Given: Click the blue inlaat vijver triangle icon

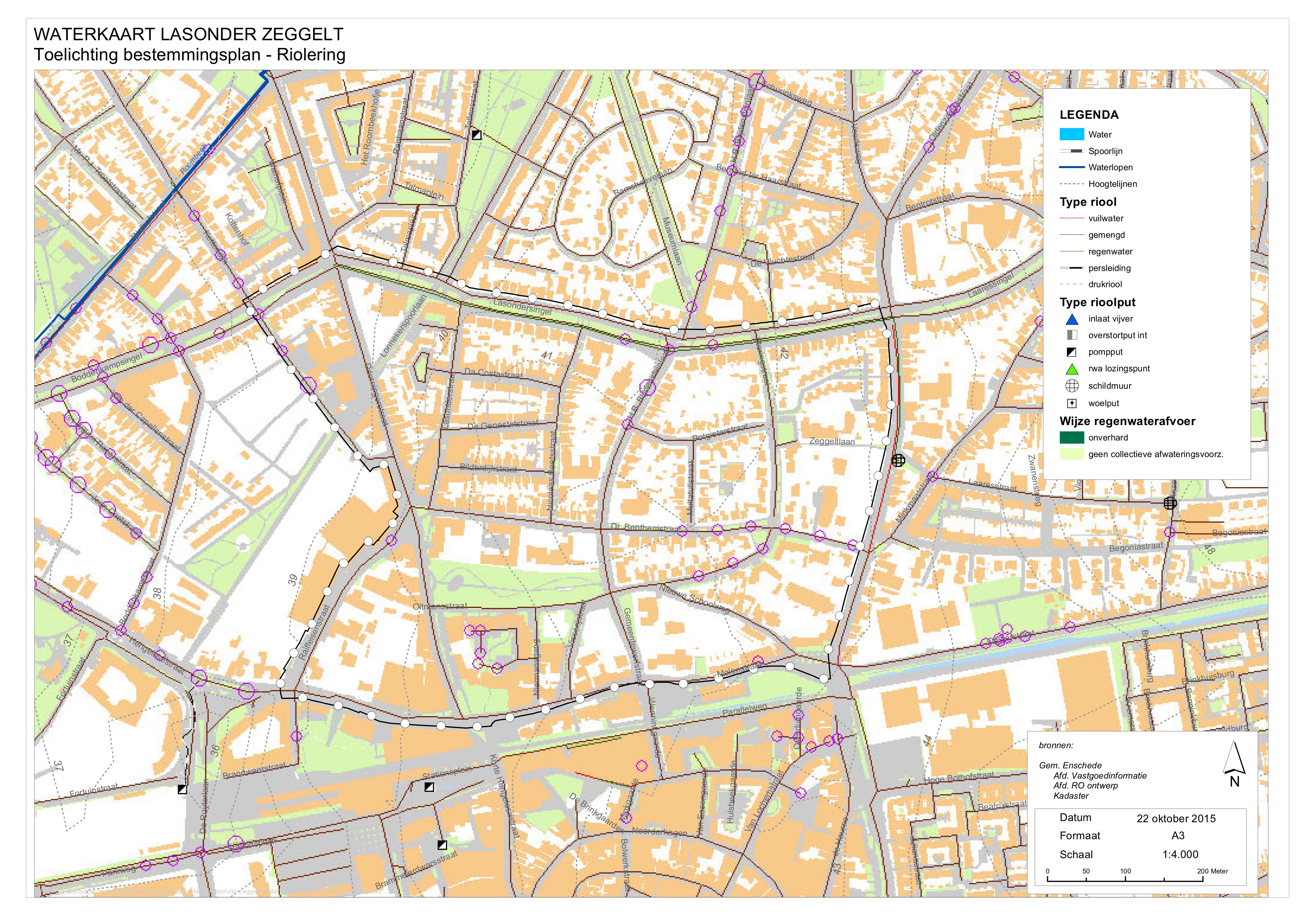Looking at the screenshot, I should [x=1072, y=319].
